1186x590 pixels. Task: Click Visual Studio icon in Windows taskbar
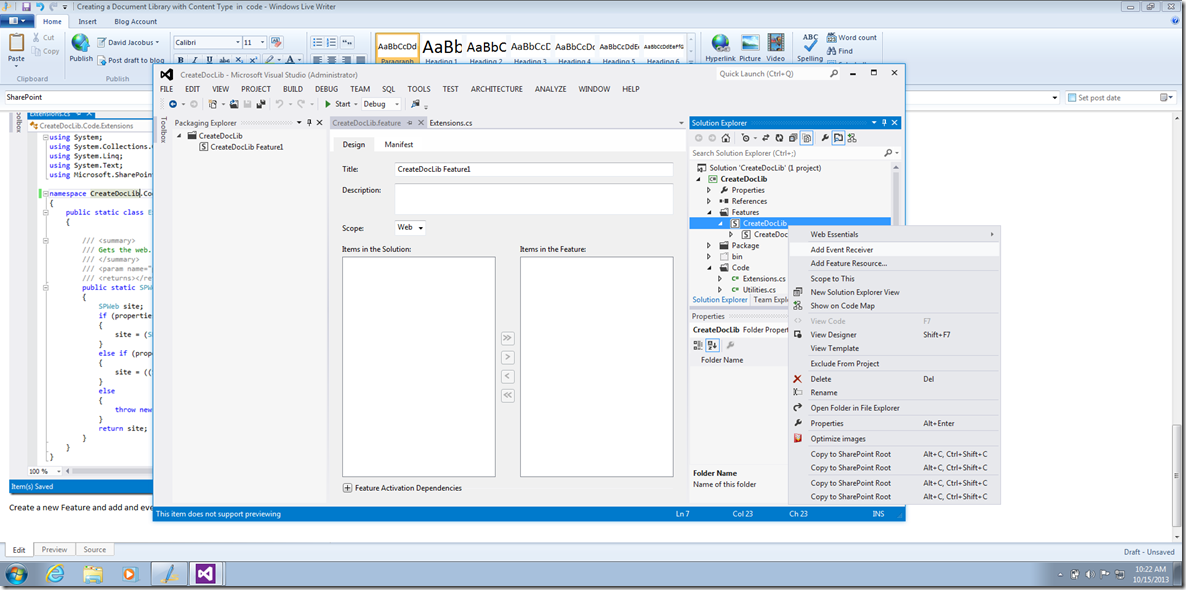coord(207,573)
